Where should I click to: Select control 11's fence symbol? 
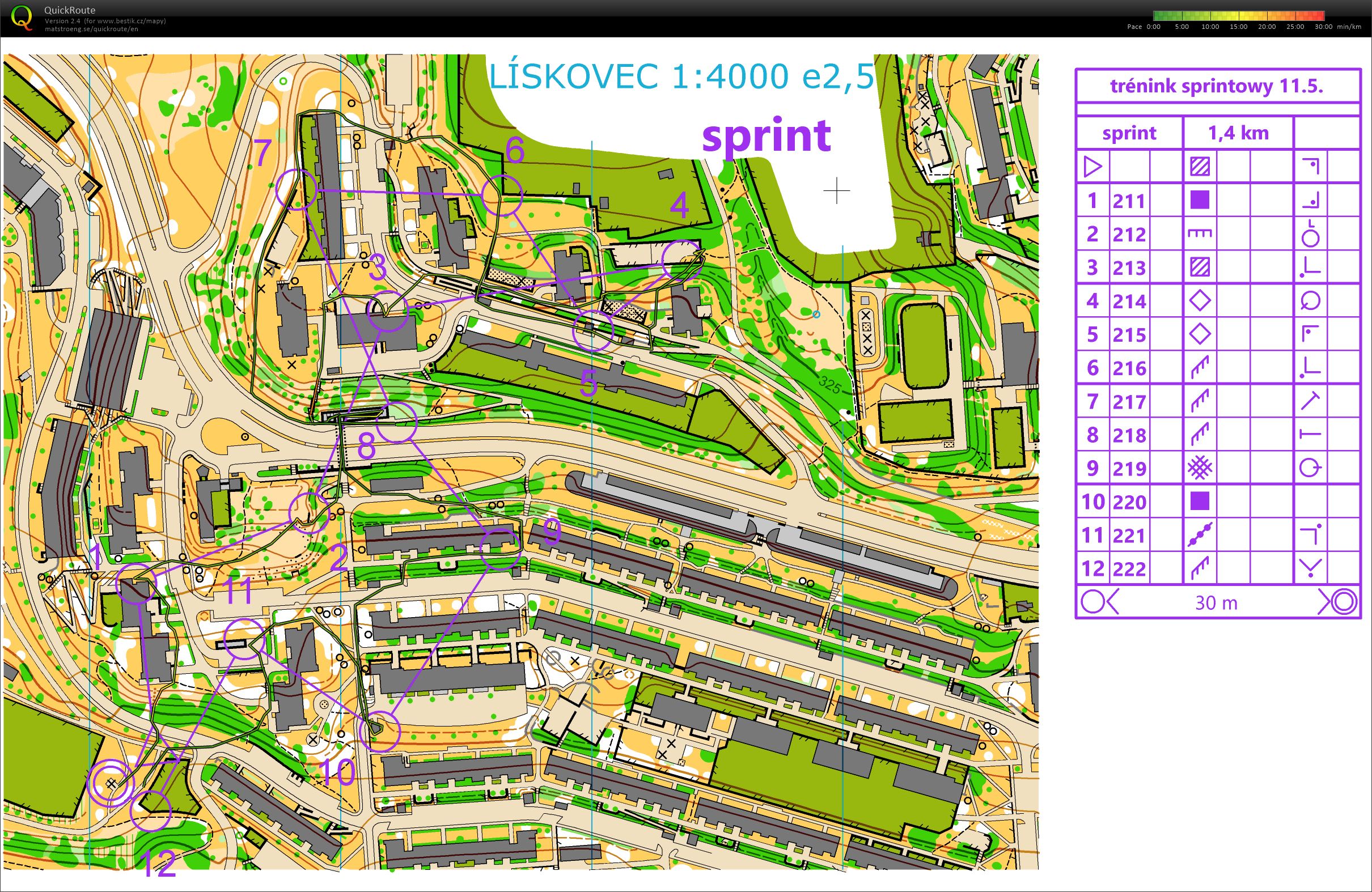(x=1202, y=535)
